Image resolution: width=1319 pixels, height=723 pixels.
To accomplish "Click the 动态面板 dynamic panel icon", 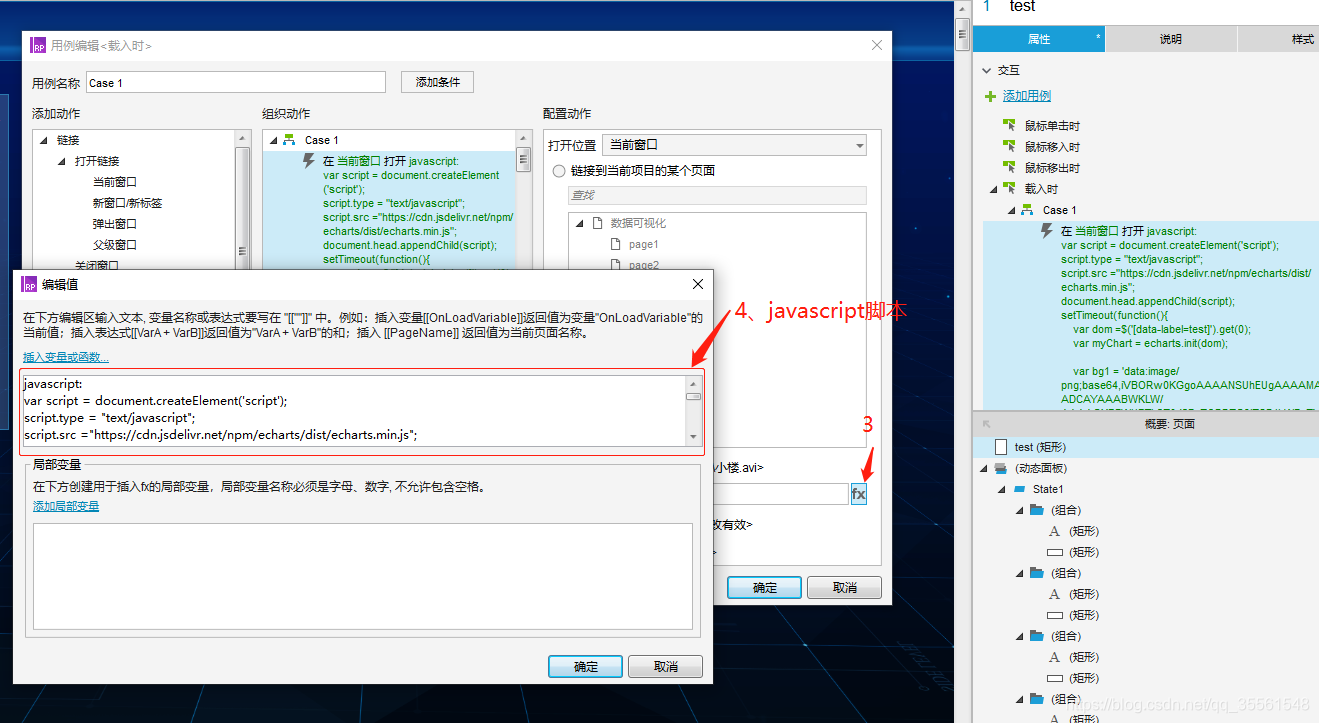I will click(x=1001, y=469).
